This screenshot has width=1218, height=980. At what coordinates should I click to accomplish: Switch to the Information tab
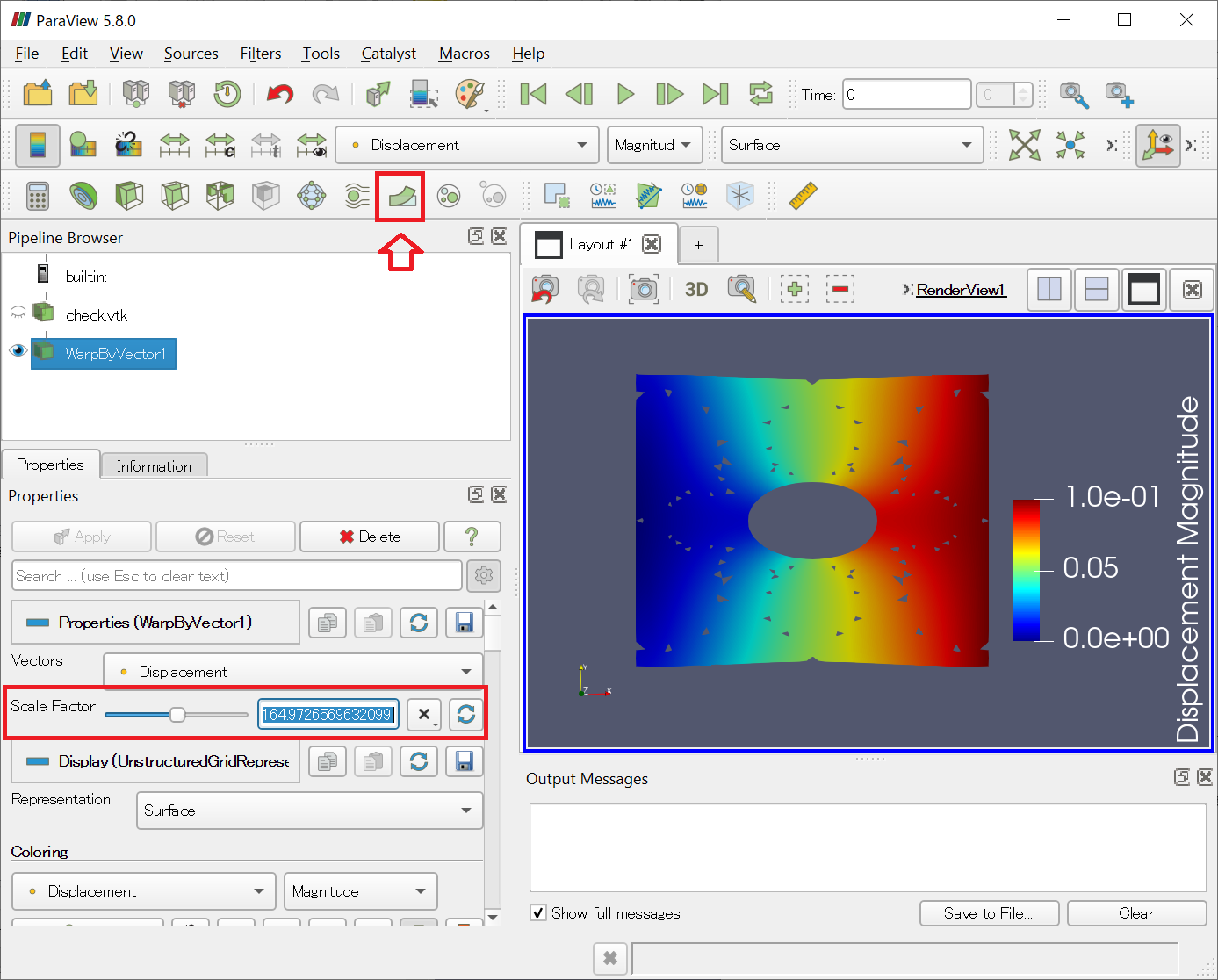(x=154, y=466)
